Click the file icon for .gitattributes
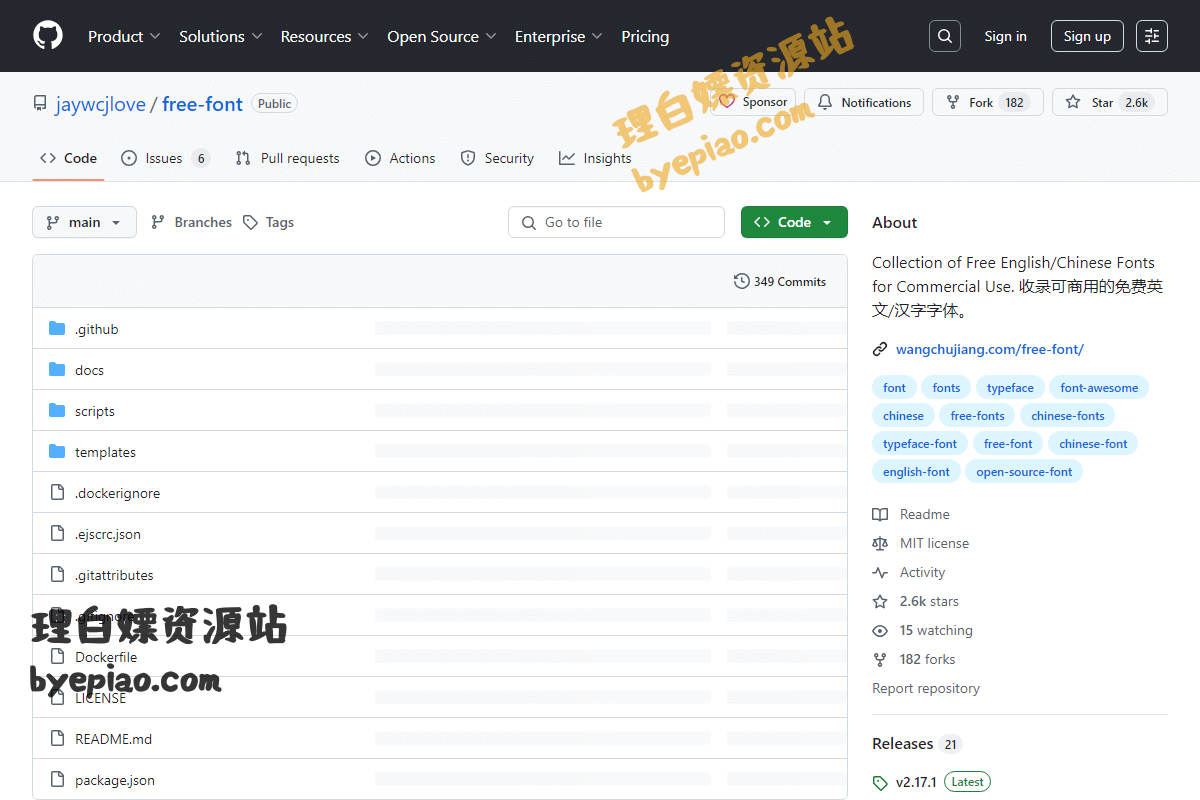The image size is (1200, 800). coord(57,575)
